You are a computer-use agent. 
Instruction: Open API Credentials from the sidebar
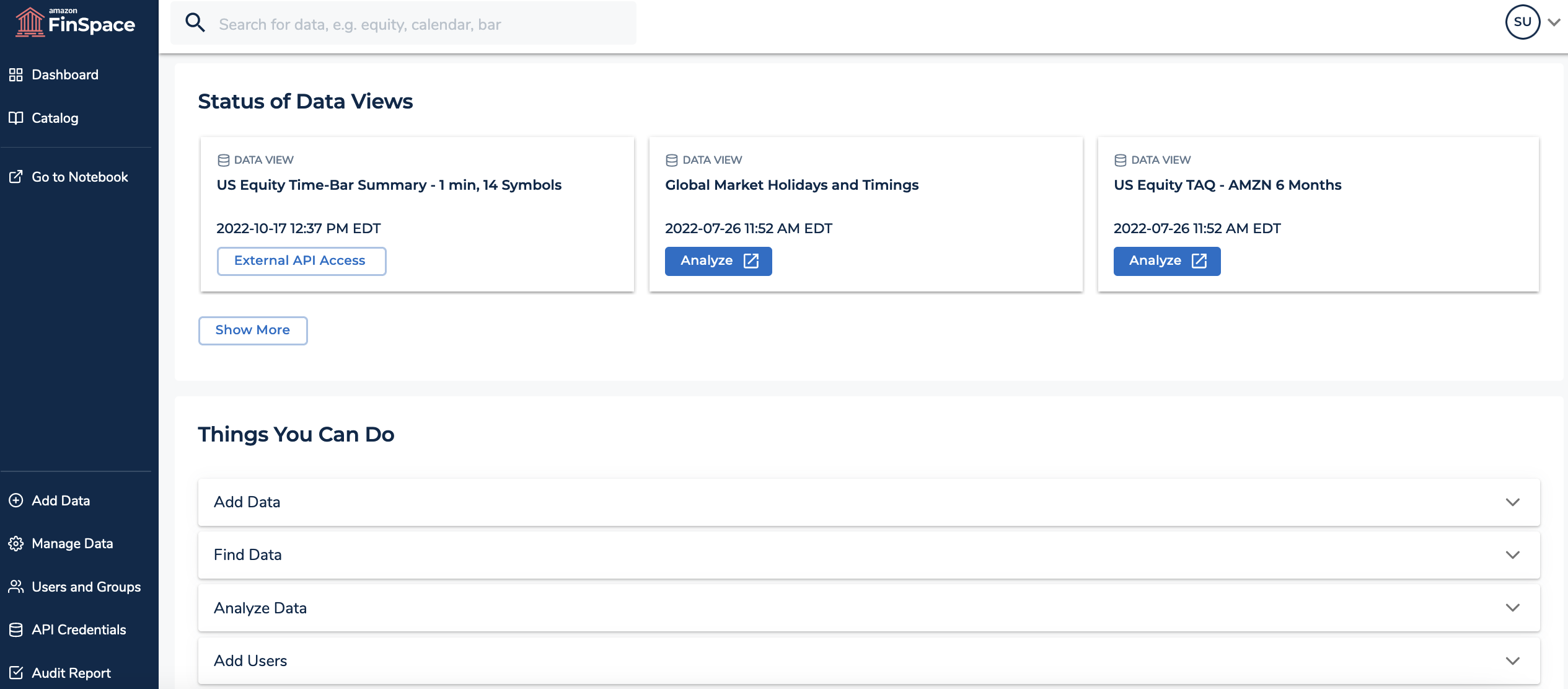pos(79,629)
